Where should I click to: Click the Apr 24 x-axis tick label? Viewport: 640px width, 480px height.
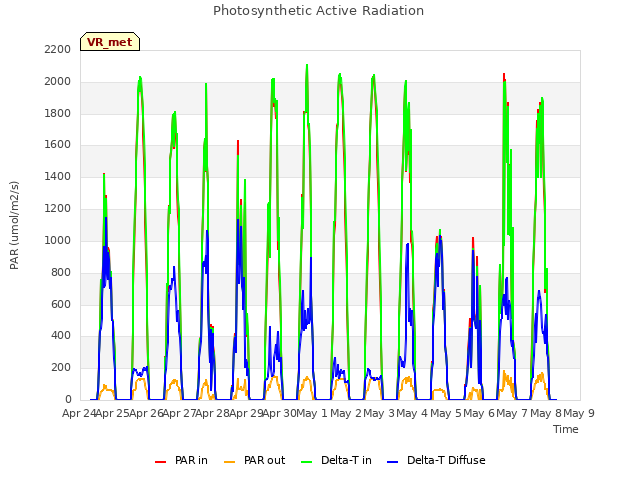[79, 413]
